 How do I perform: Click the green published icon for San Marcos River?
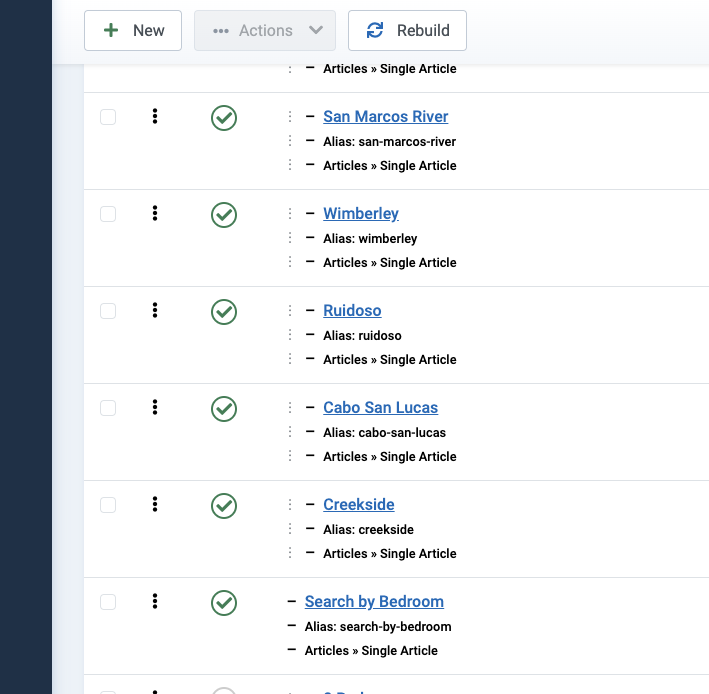224,118
